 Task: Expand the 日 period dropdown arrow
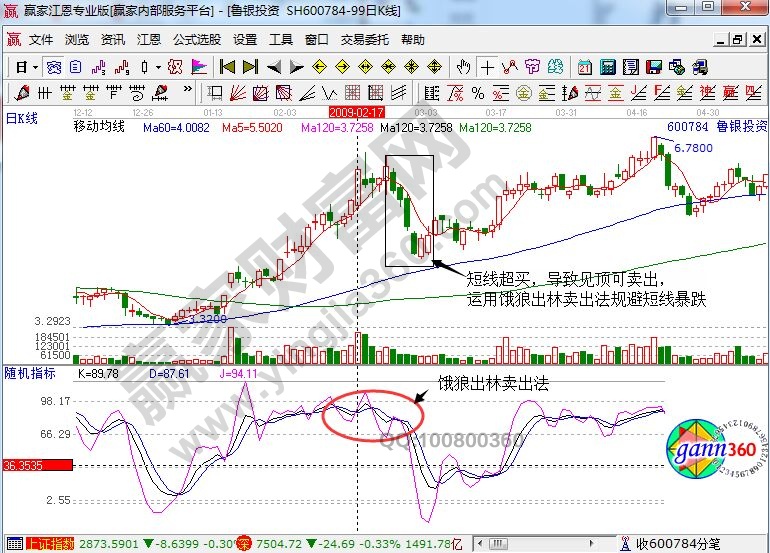(x=34, y=67)
